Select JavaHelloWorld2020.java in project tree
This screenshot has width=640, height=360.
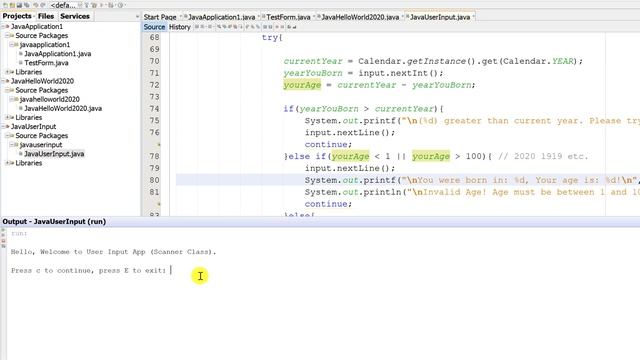(x=63, y=108)
